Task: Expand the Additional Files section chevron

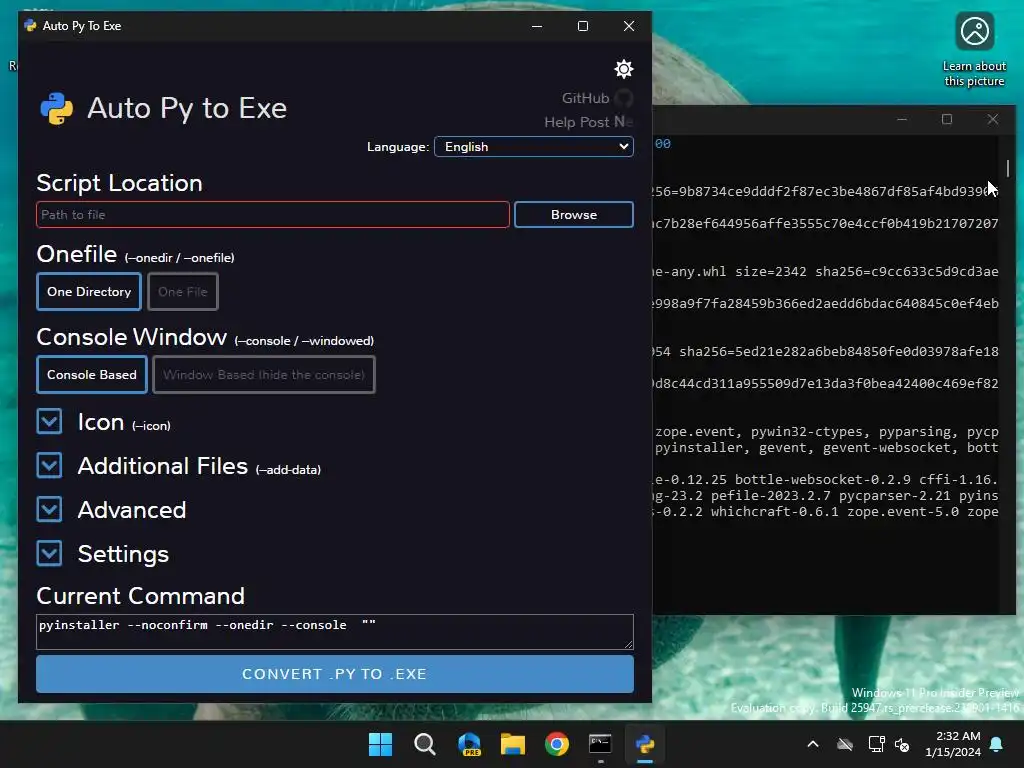Action: coord(50,466)
